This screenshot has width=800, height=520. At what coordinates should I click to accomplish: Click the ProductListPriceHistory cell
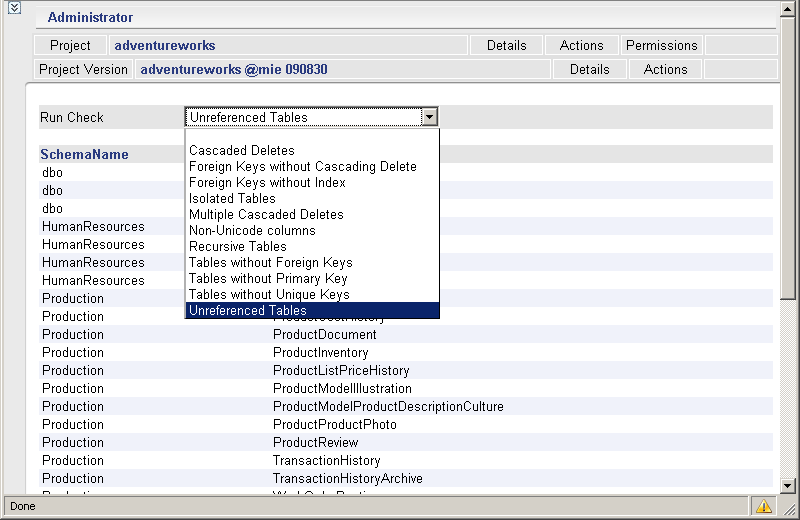coord(341,370)
